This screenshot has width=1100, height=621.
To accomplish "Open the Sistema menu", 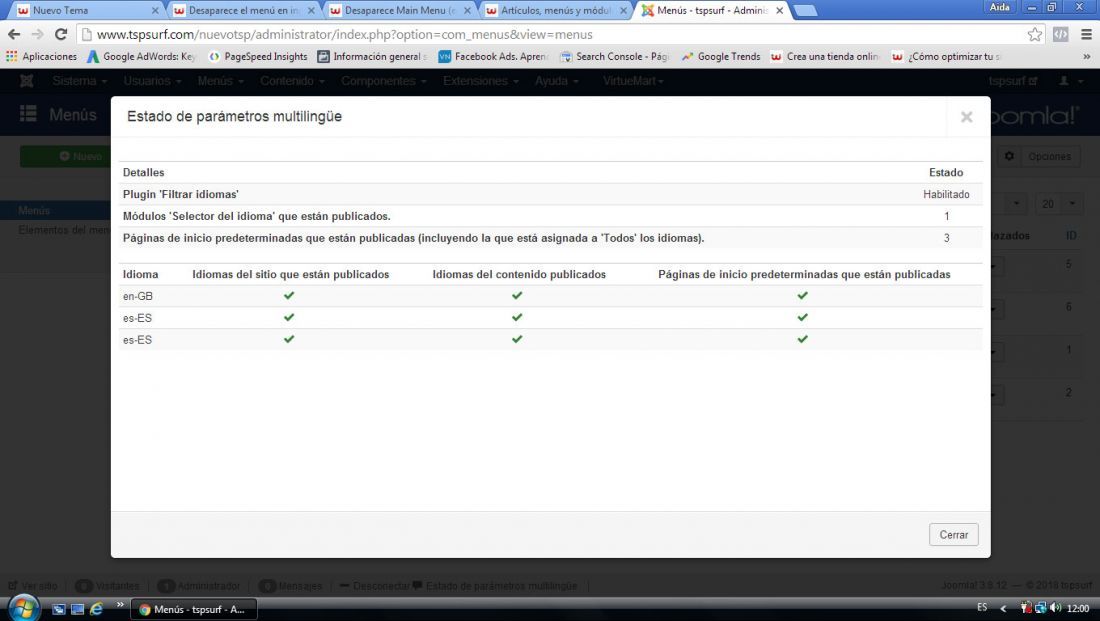I will point(79,81).
